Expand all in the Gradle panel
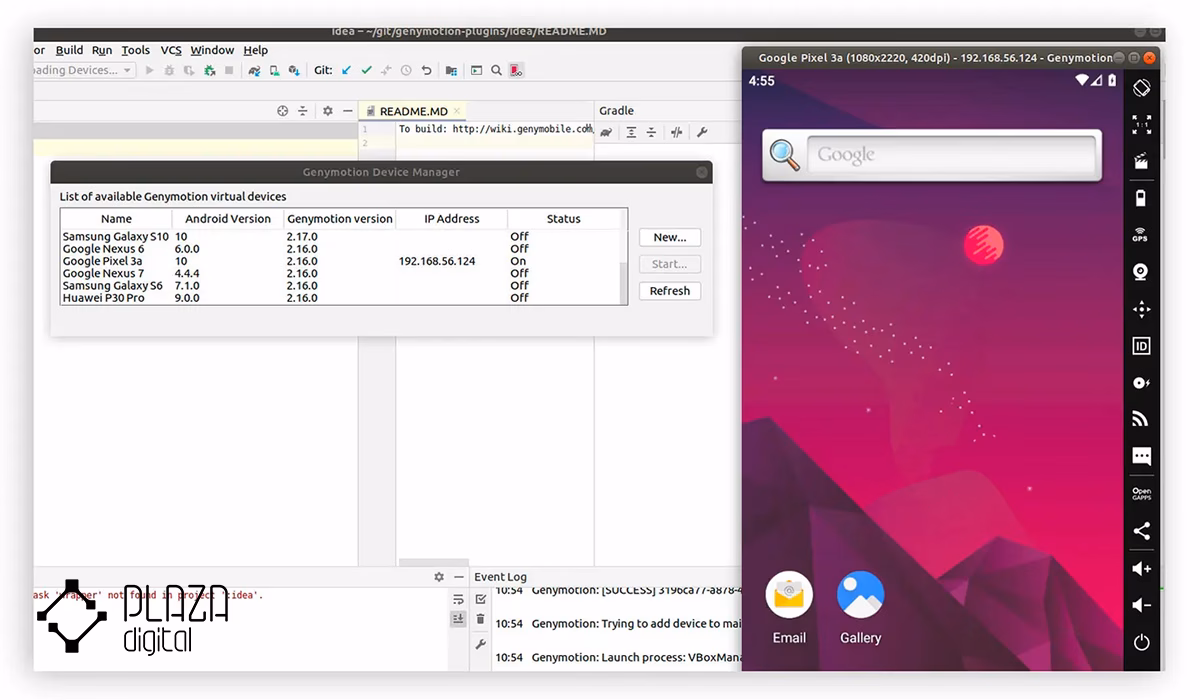The image size is (1200, 700). (631, 132)
